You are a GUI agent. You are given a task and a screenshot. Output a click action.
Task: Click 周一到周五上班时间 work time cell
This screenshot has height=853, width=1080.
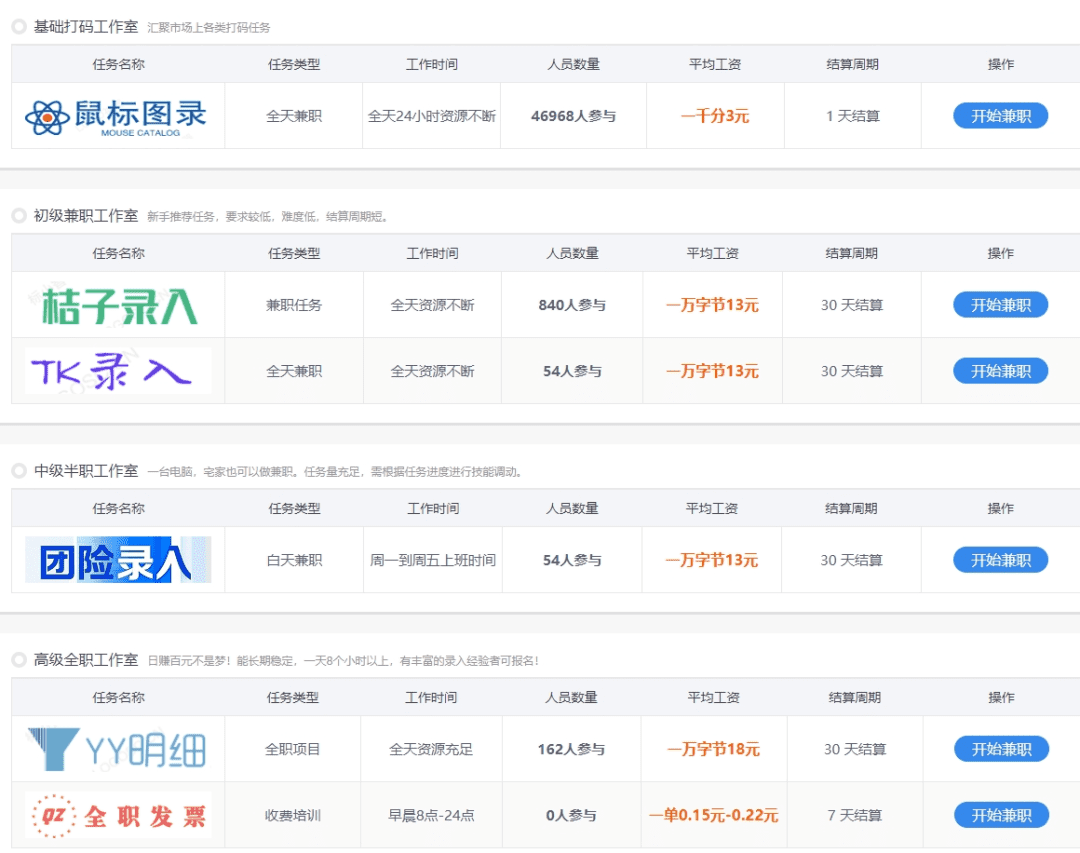click(433, 560)
